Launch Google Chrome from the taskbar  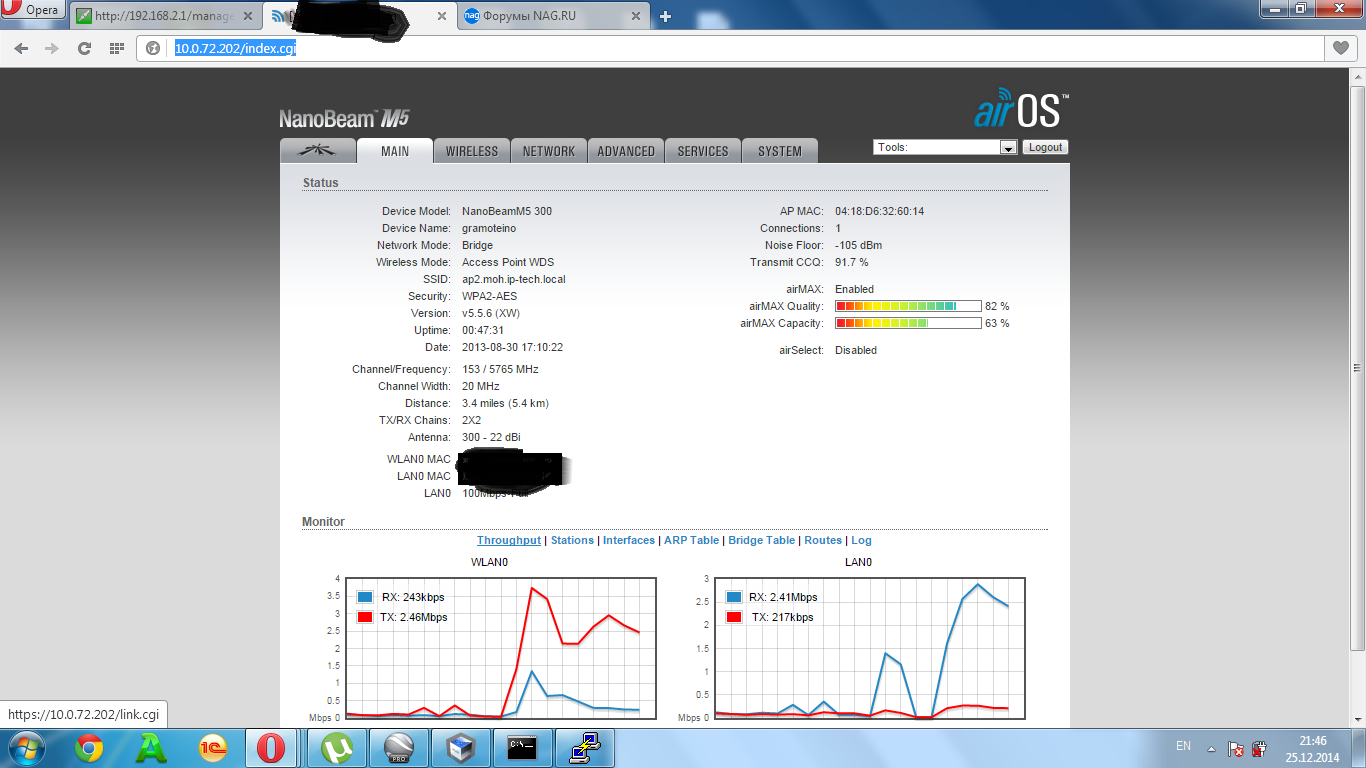[x=89, y=748]
